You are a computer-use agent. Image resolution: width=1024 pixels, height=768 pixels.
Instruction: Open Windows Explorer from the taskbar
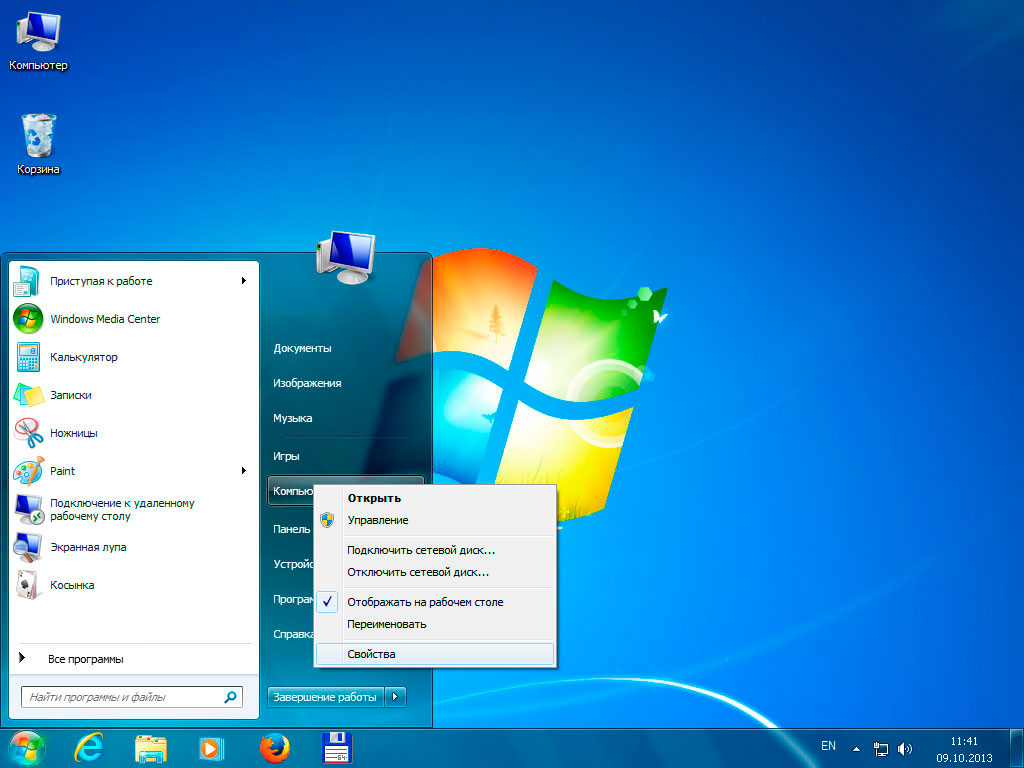click(x=150, y=748)
